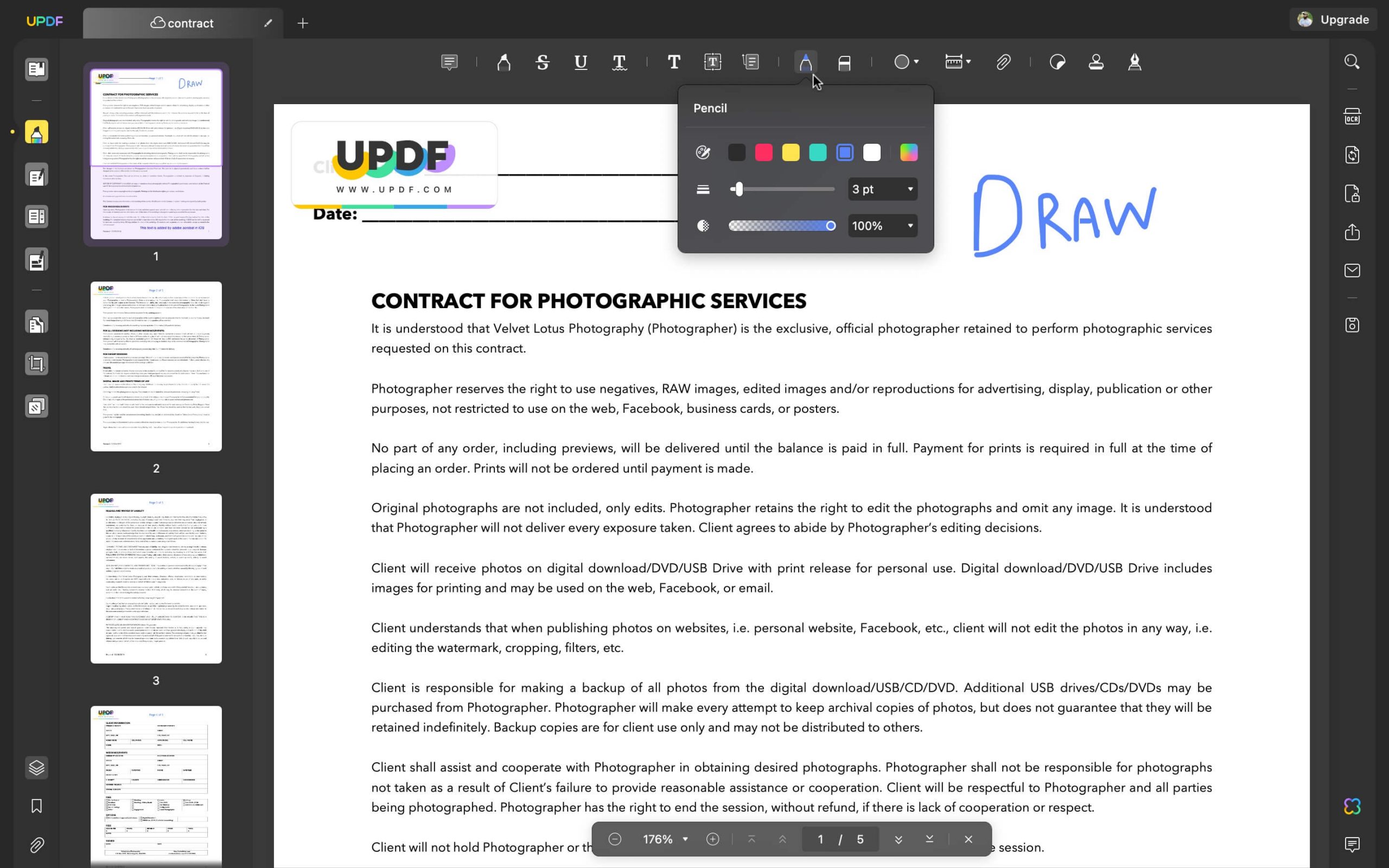Select the Highlighter tool
The height and width of the screenshot is (868, 1389).
point(504,62)
